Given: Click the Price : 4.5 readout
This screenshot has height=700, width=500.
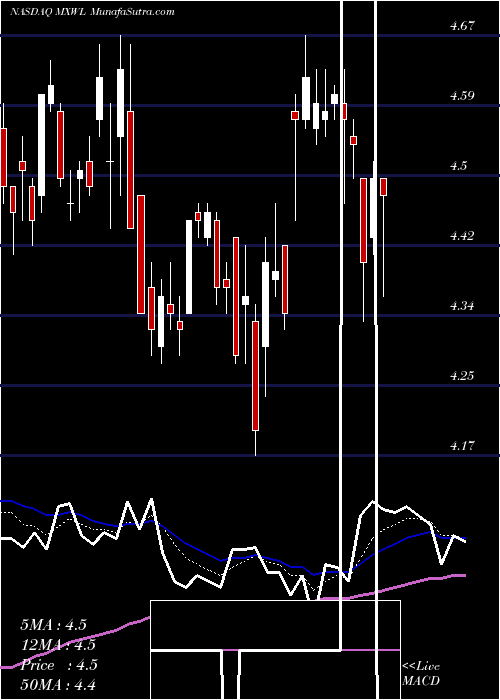Looking at the screenshot, I should coord(58,665).
